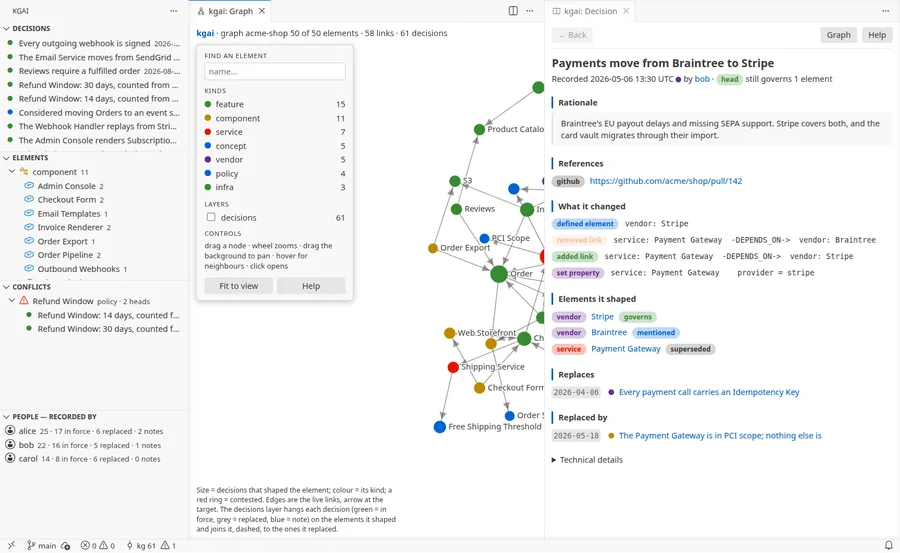Select the Order Export graph node

point(433,248)
